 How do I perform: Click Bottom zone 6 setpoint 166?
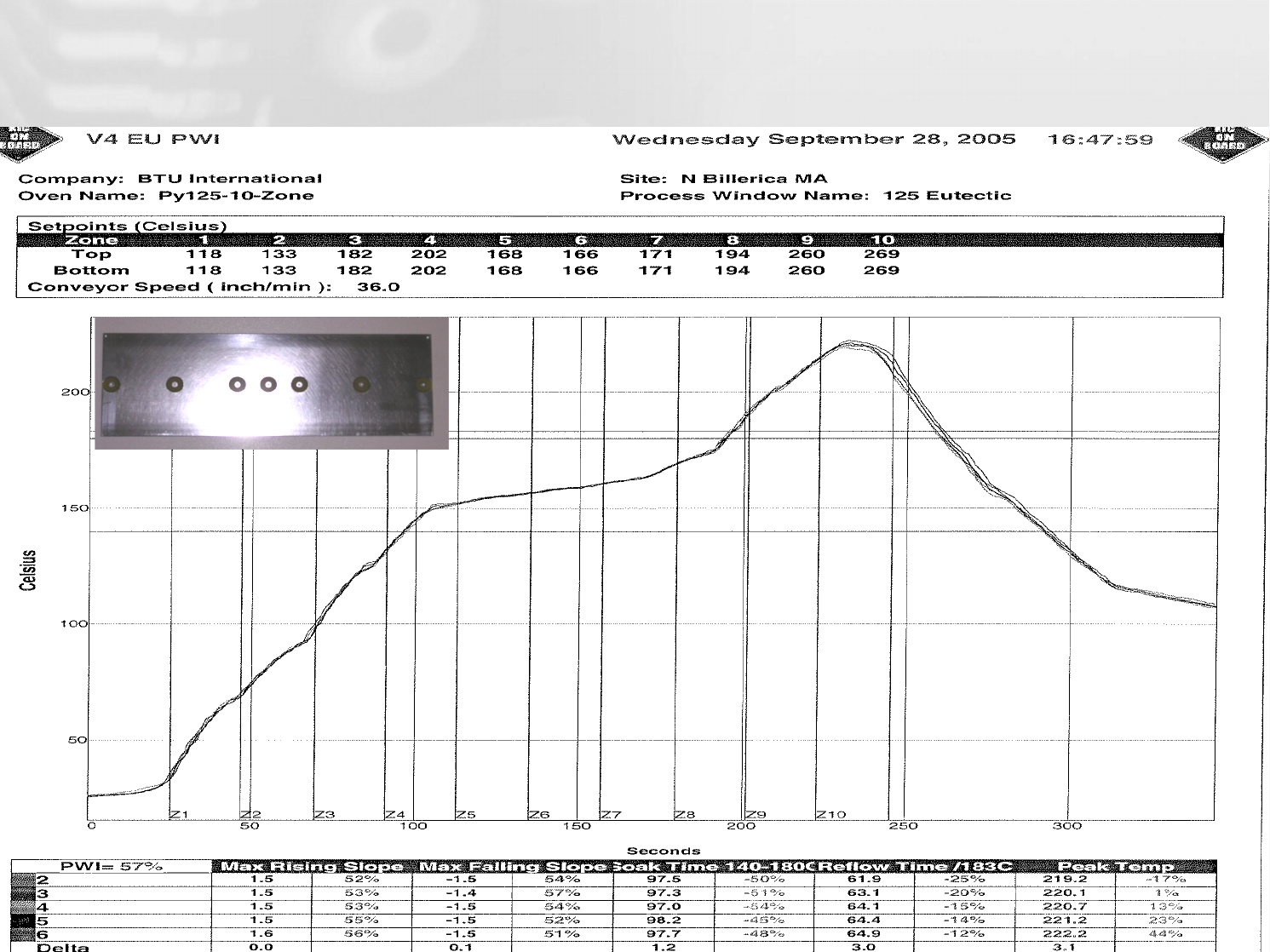580,271
